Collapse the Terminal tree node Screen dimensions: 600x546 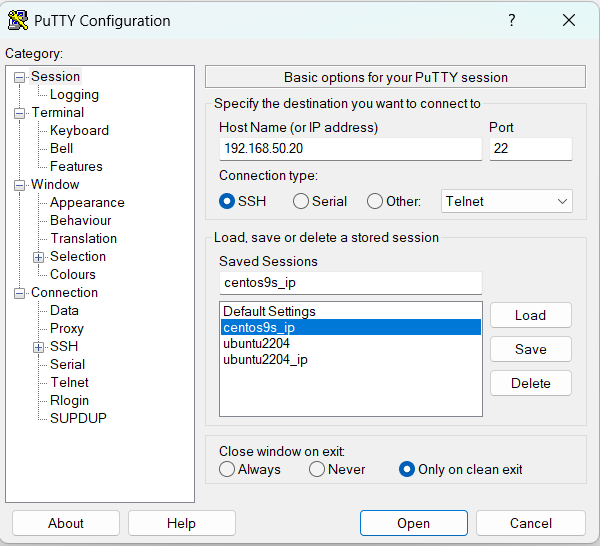[19, 114]
